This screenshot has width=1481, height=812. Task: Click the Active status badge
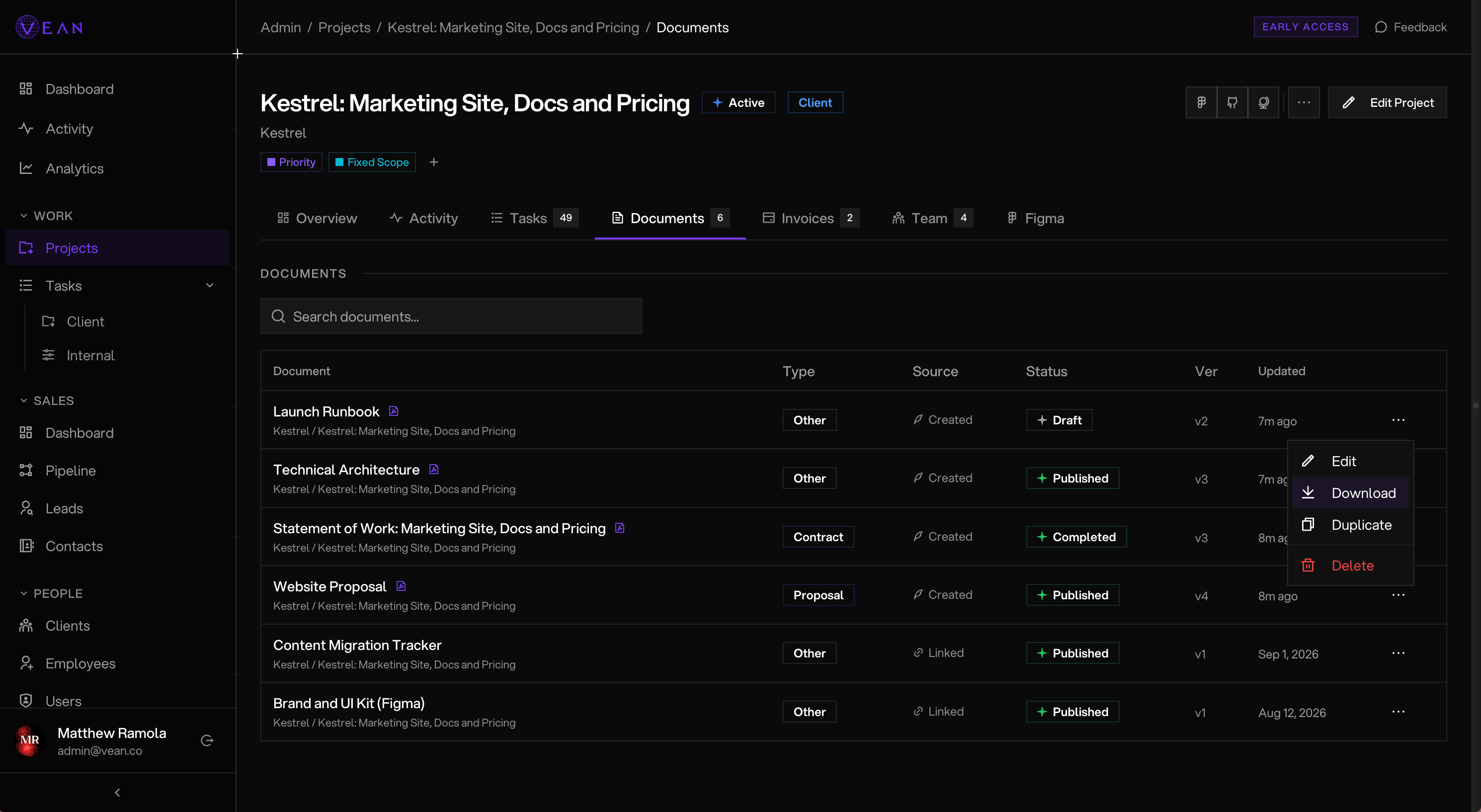tap(738, 102)
